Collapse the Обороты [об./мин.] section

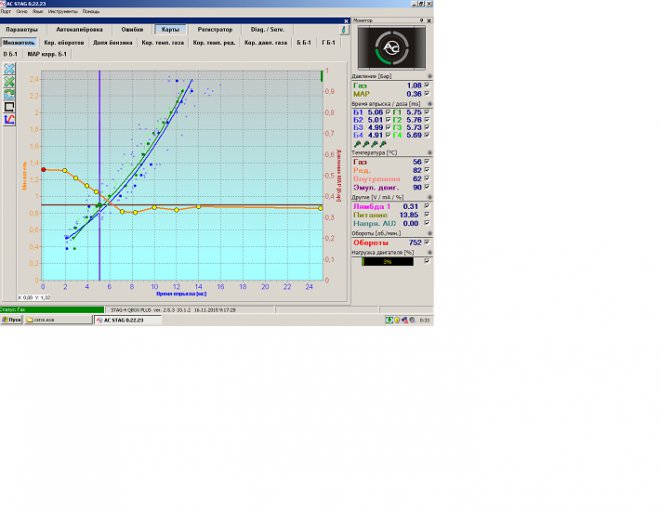click(430, 233)
